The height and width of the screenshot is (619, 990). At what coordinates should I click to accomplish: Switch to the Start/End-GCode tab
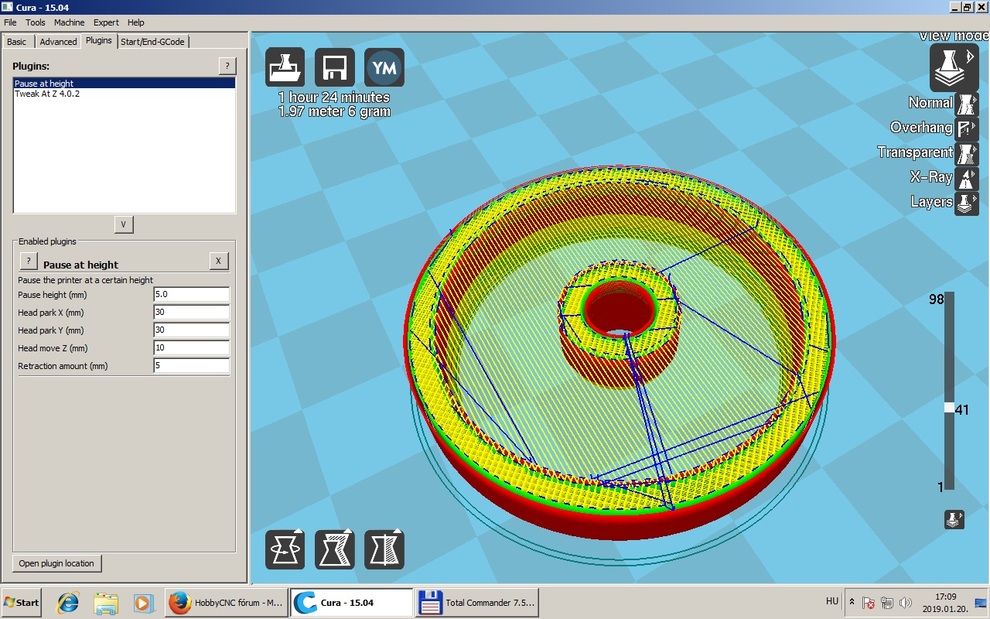point(152,41)
